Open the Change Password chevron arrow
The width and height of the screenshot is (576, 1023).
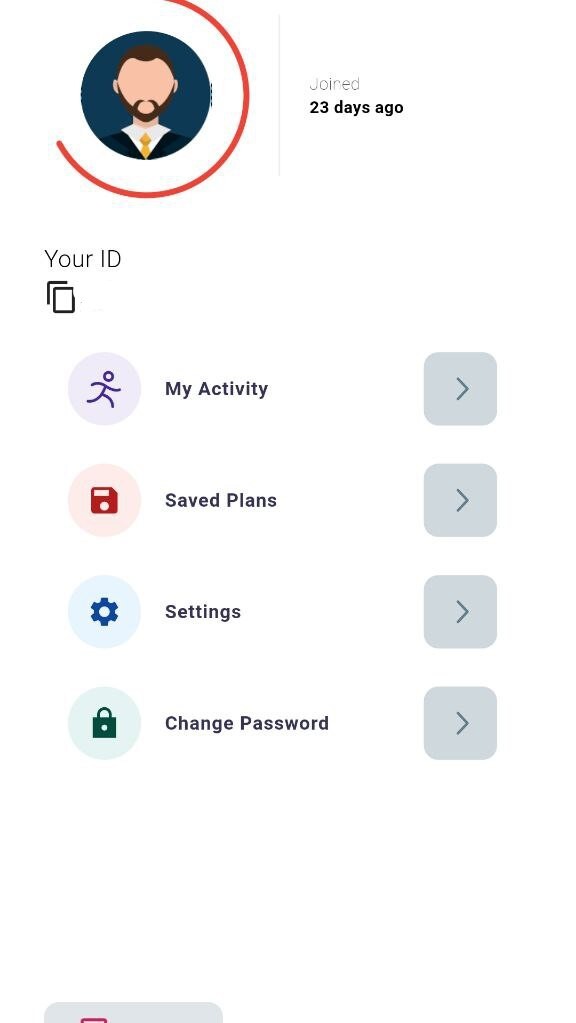coord(461,723)
